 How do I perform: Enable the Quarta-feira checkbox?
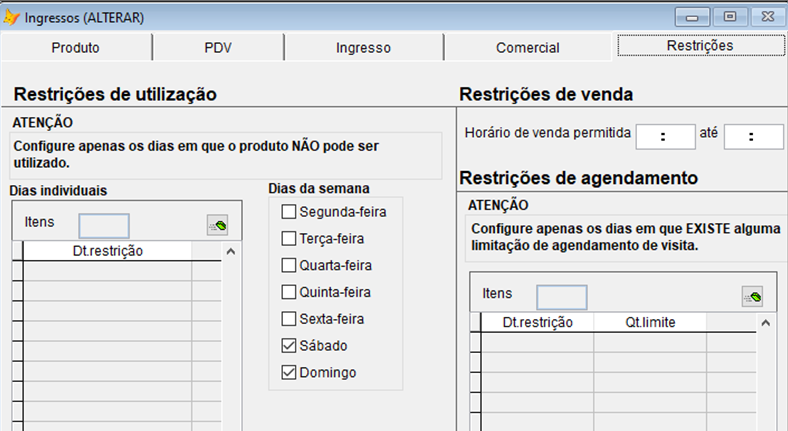point(288,265)
